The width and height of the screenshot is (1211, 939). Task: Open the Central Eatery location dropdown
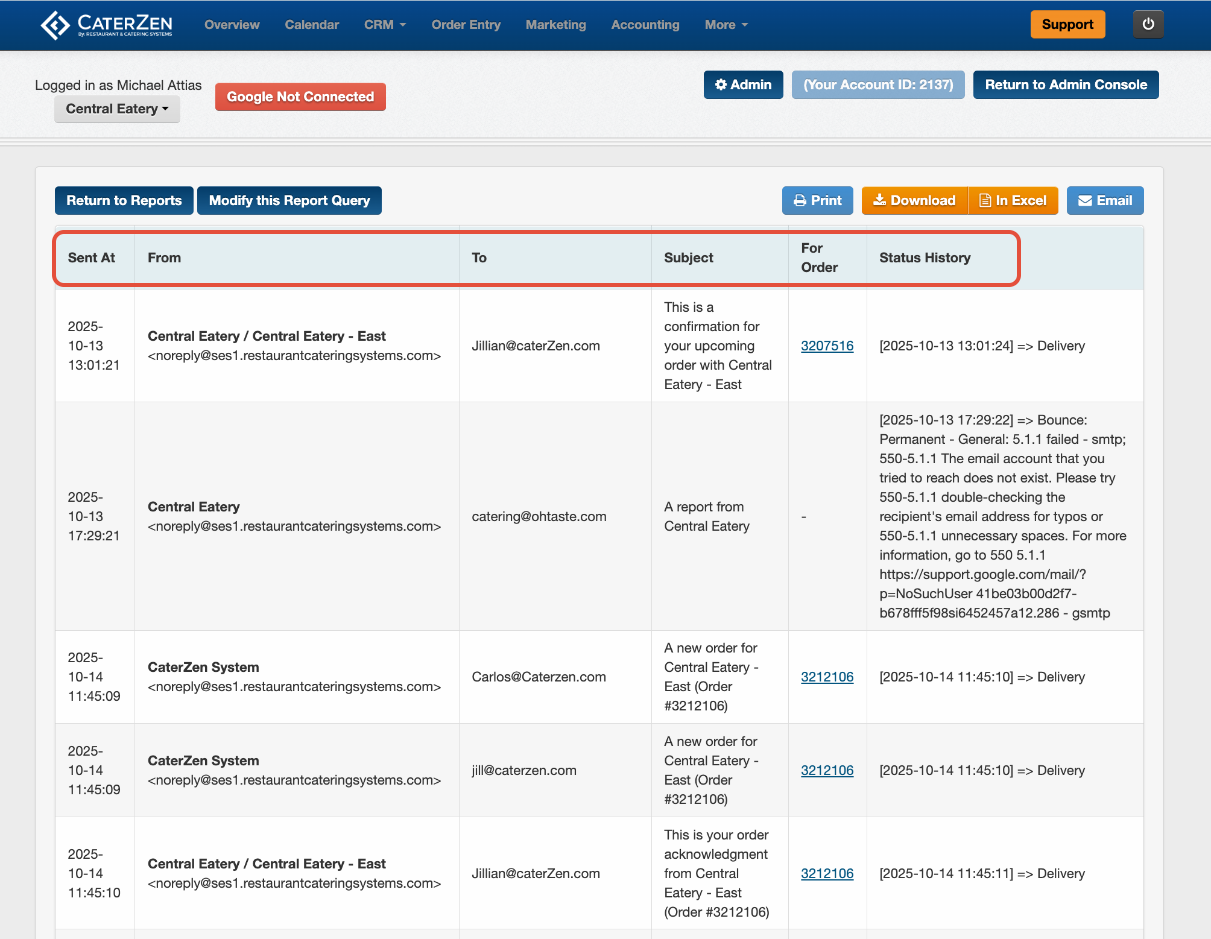[117, 109]
